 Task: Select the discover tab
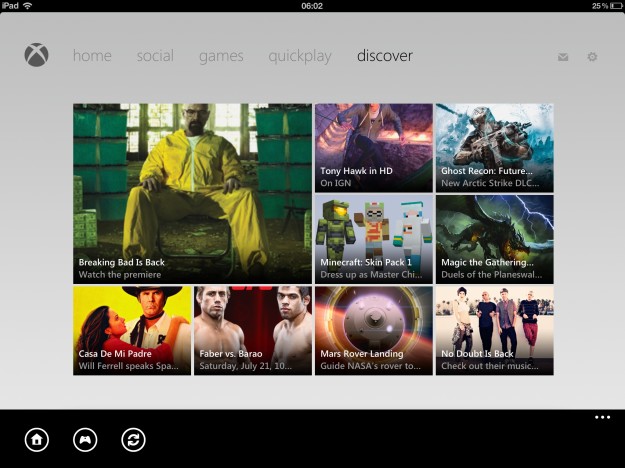(x=385, y=55)
